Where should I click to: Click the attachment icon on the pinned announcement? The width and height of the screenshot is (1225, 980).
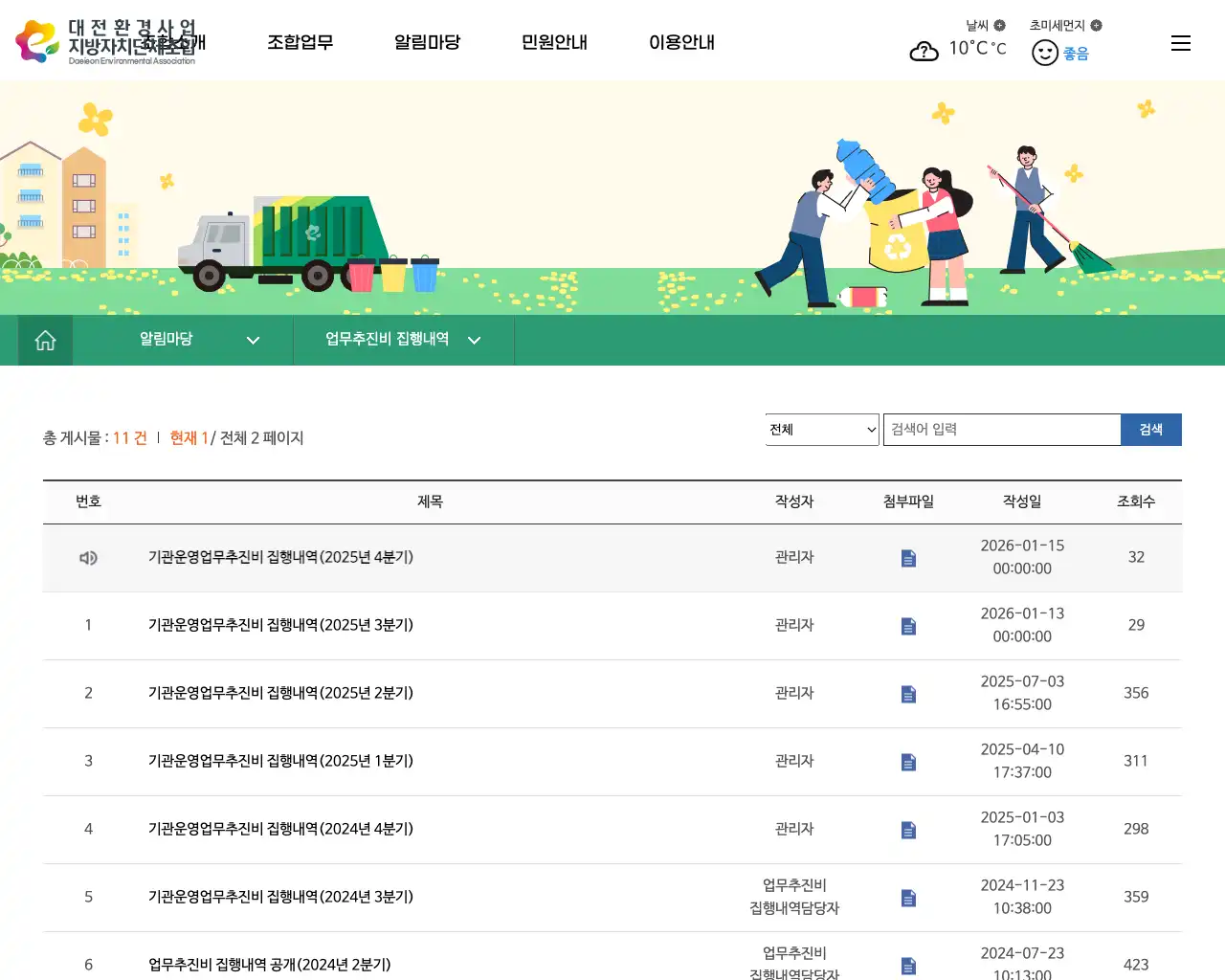point(906,558)
